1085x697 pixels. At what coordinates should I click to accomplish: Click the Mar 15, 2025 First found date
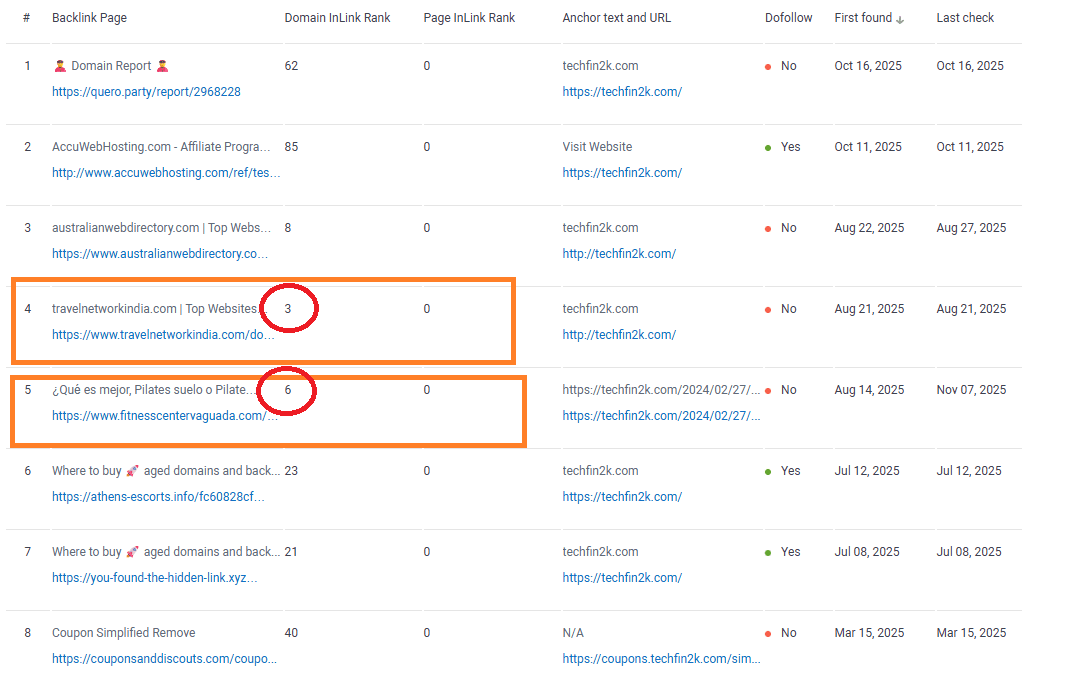(x=869, y=633)
